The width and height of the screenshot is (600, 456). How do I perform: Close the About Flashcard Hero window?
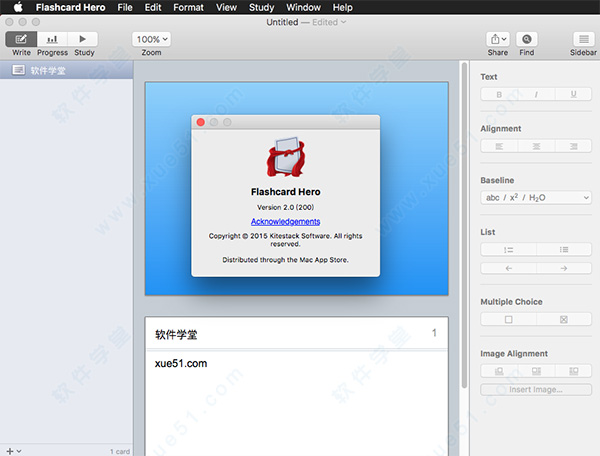pyautogui.click(x=201, y=122)
